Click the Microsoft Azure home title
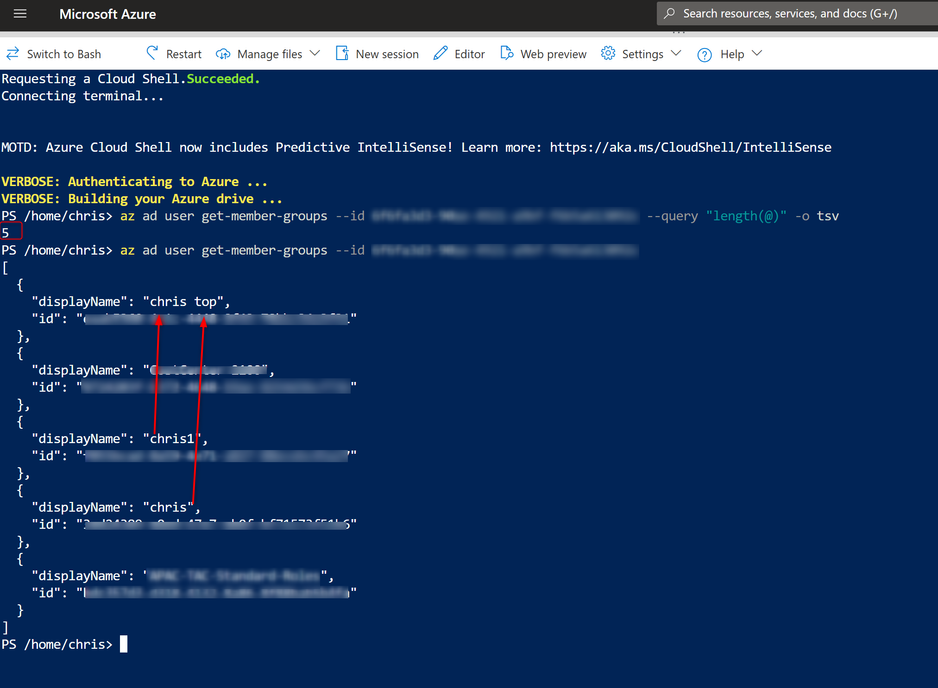 [108, 14]
